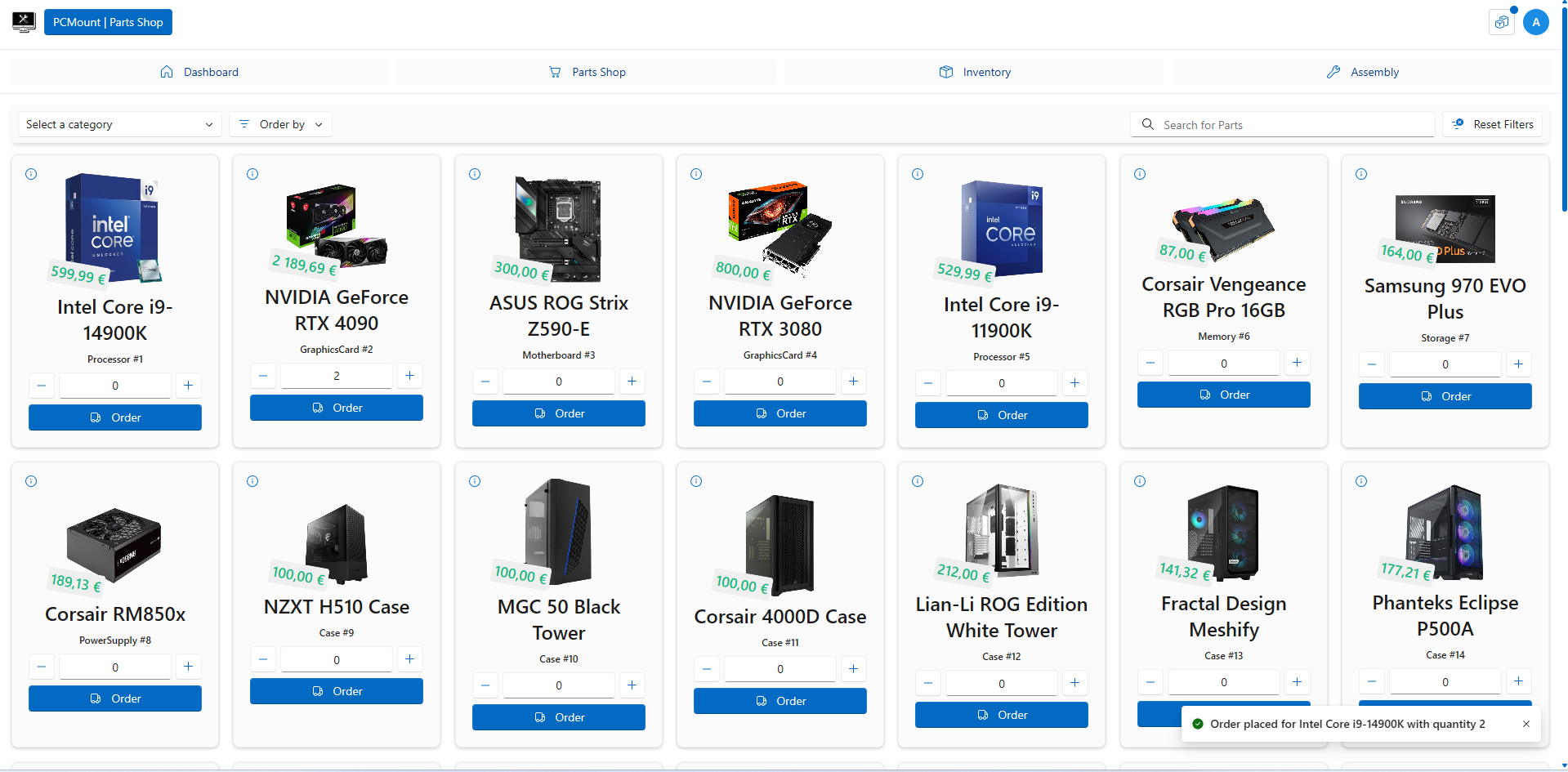
Task: Order the MGC 50 Black Tower
Action: 559,717
